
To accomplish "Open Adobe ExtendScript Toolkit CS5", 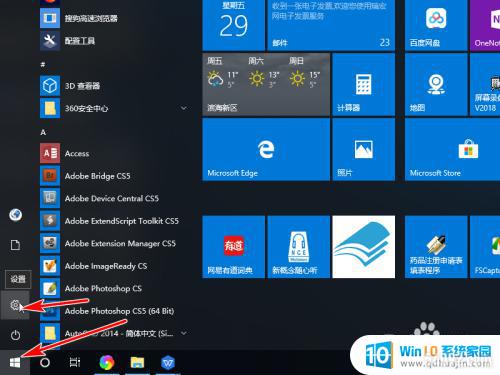I will pyautogui.click(x=113, y=221).
